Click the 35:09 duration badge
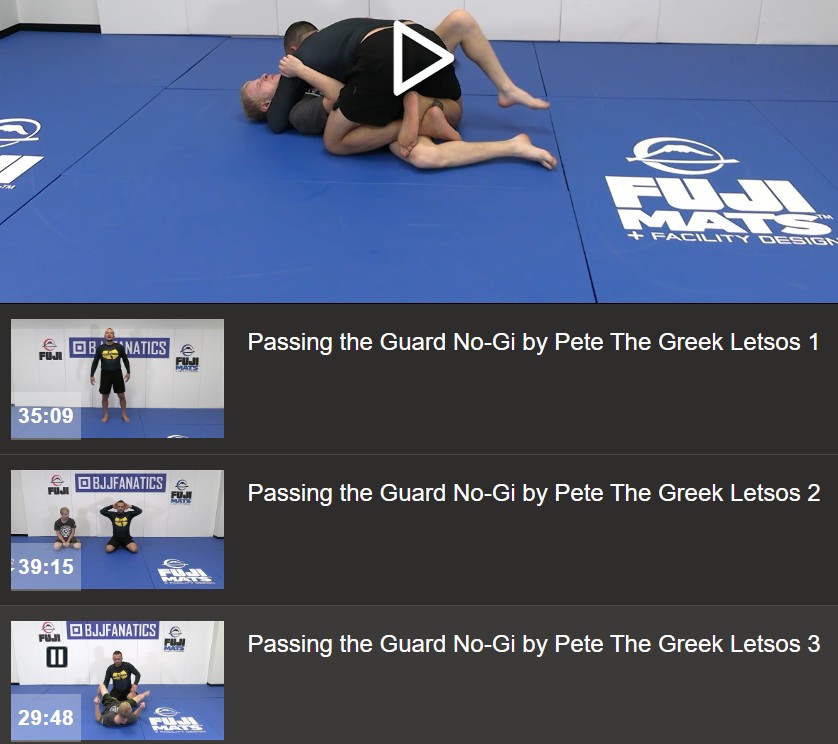The width and height of the screenshot is (838, 744). [46, 415]
